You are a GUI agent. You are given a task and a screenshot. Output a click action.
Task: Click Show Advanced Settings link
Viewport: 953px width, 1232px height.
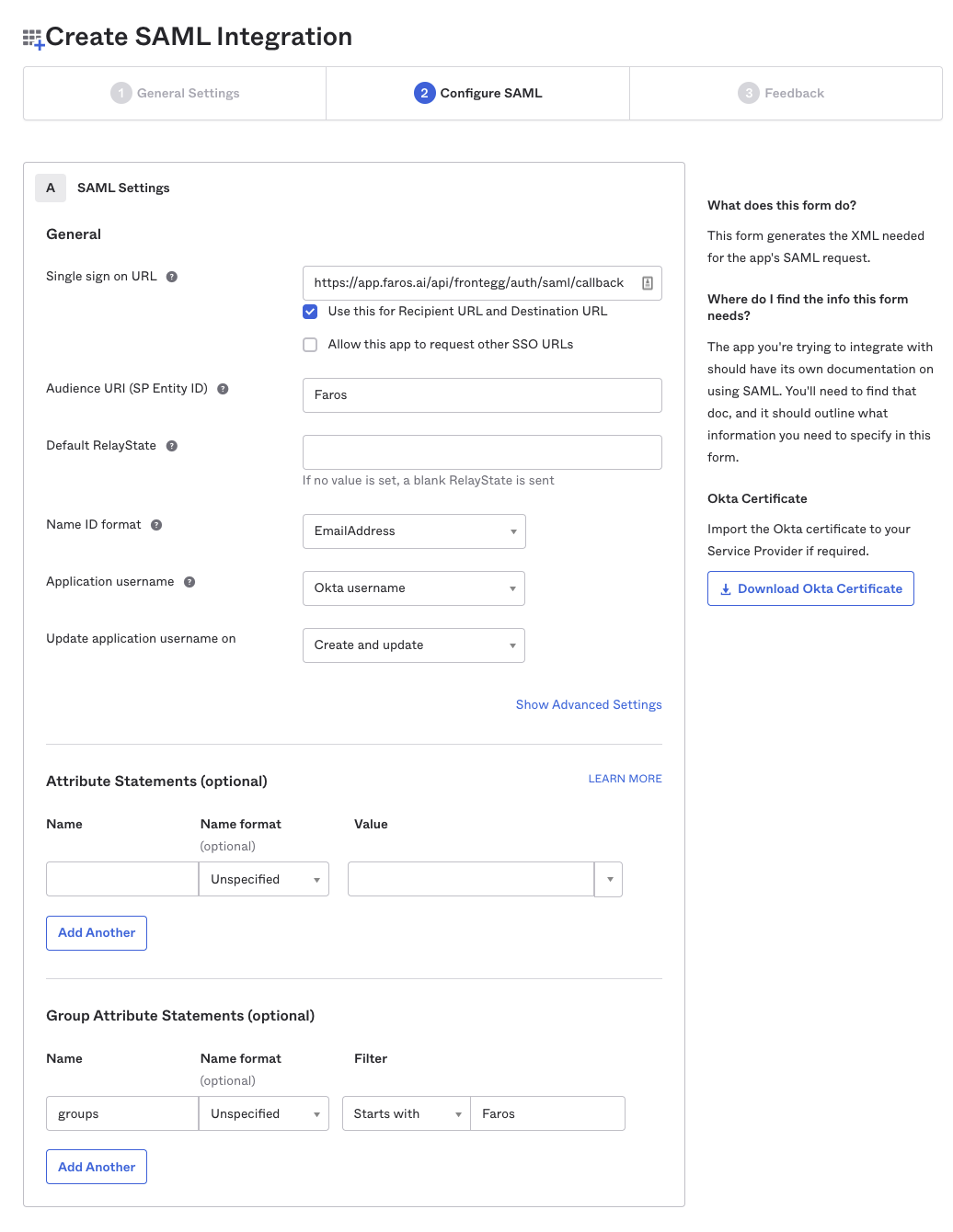point(589,704)
